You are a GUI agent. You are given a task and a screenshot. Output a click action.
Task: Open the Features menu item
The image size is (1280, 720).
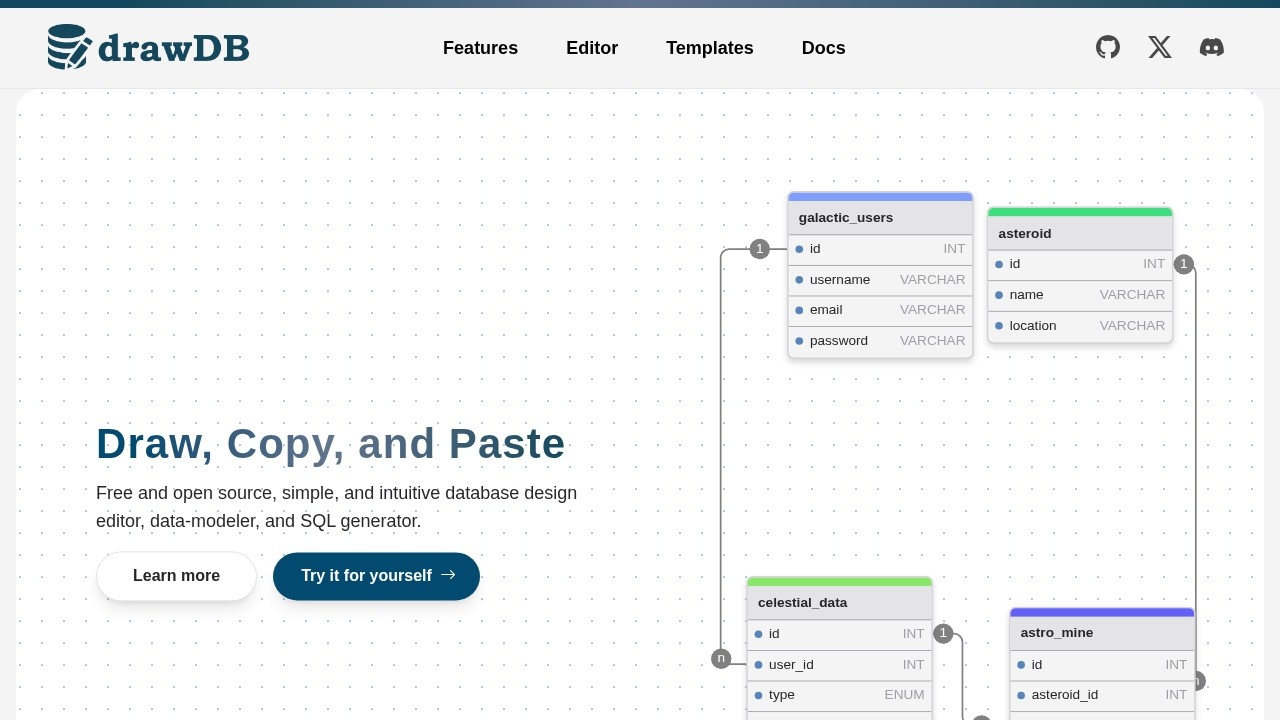480,48
